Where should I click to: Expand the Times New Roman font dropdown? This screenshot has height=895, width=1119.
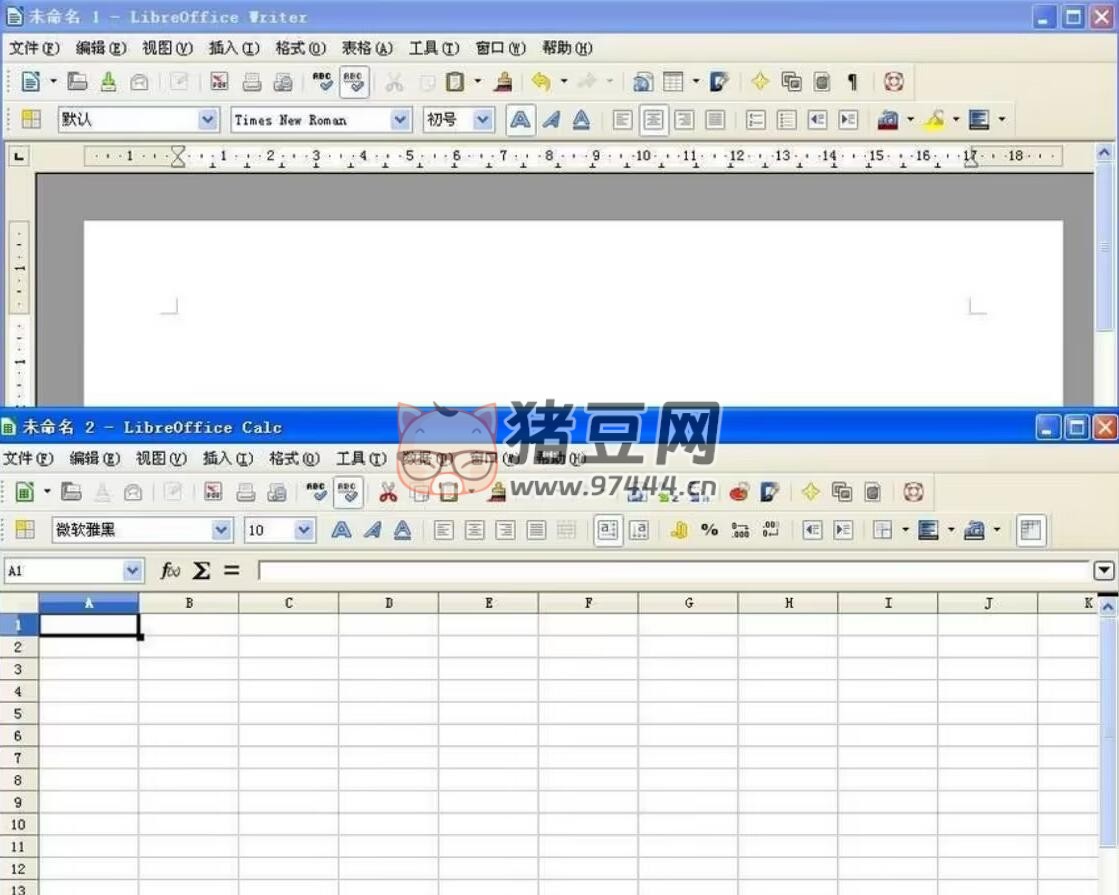click(x=400, y=120)
